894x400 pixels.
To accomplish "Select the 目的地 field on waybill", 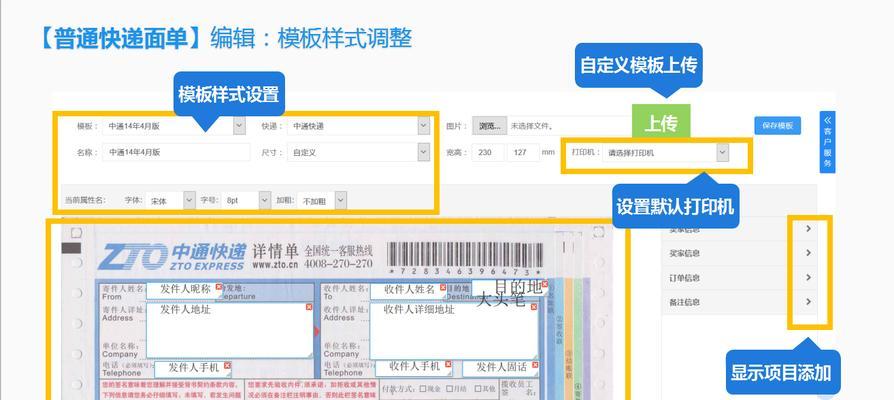I will 510,288.
